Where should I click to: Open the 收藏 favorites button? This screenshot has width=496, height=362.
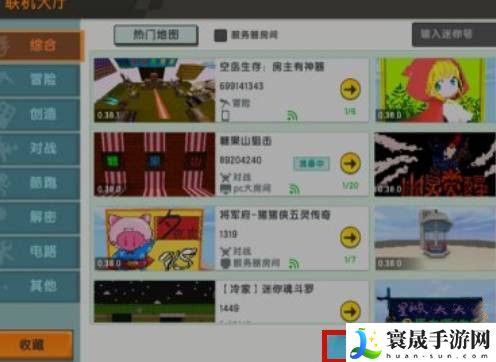point(36,345)
